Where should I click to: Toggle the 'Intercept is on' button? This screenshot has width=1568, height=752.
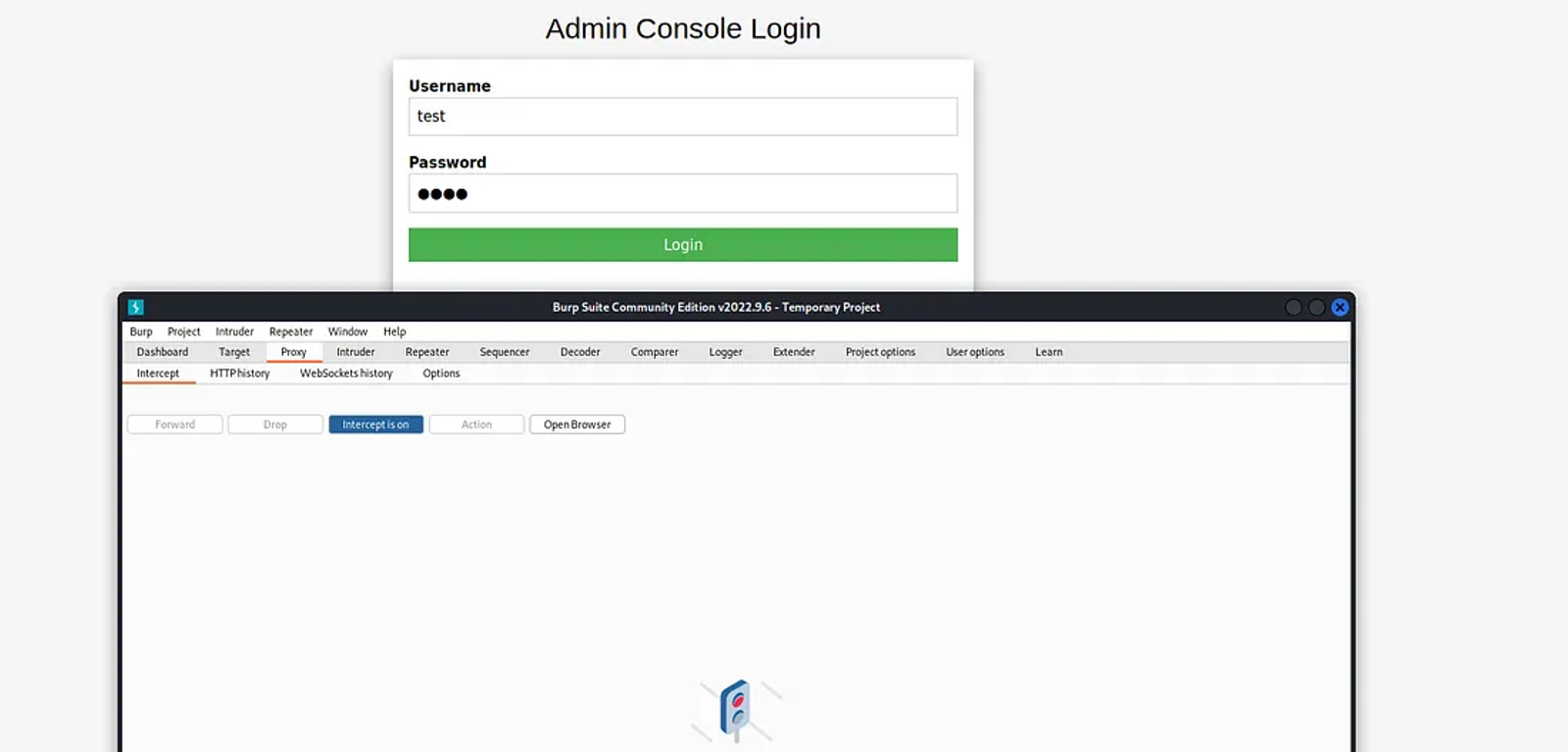376,425
